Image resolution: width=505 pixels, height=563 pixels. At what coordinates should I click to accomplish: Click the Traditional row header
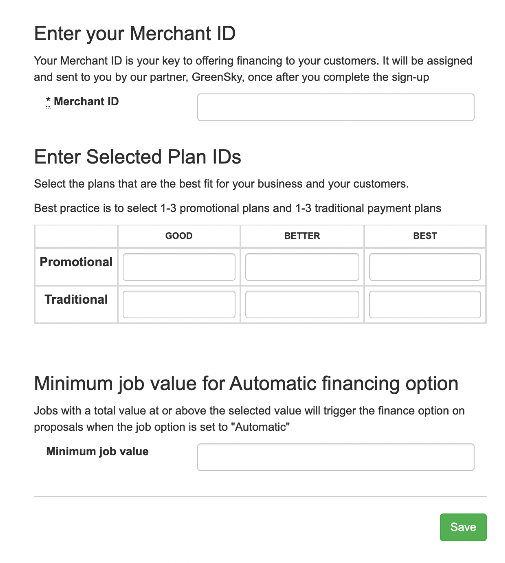76,299
